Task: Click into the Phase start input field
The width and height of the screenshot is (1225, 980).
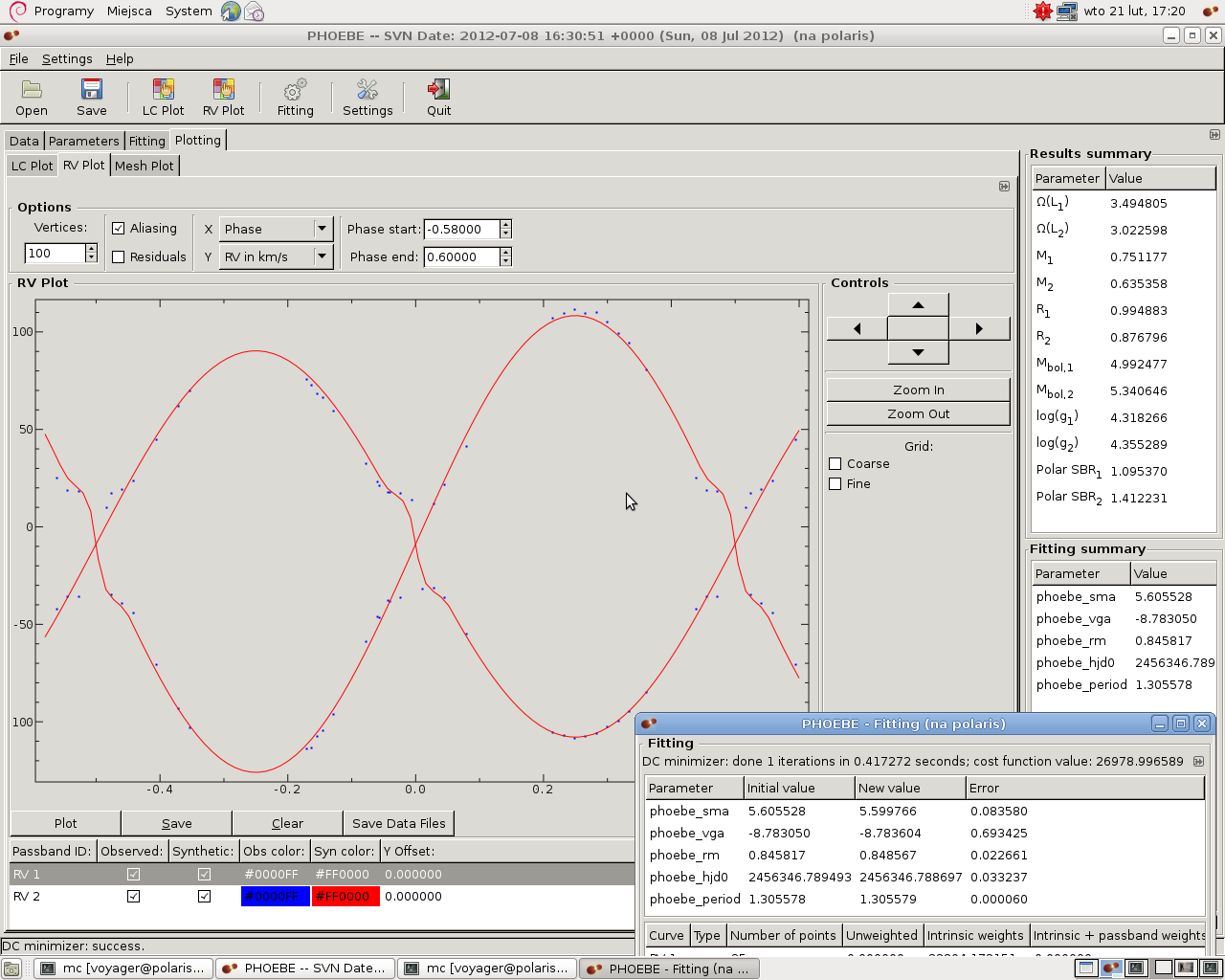Action: (x=461, y=229)
